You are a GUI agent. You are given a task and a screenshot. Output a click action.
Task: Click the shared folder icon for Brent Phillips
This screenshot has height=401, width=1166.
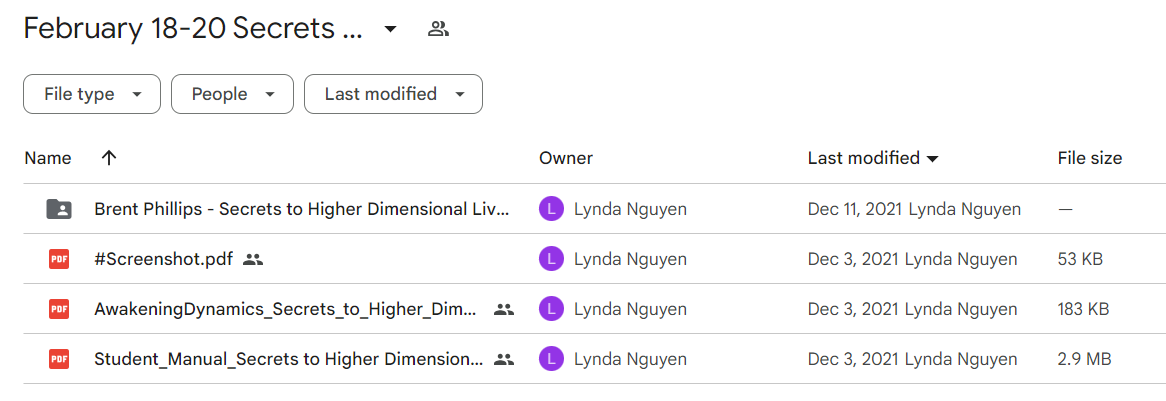tap(59, 209)
